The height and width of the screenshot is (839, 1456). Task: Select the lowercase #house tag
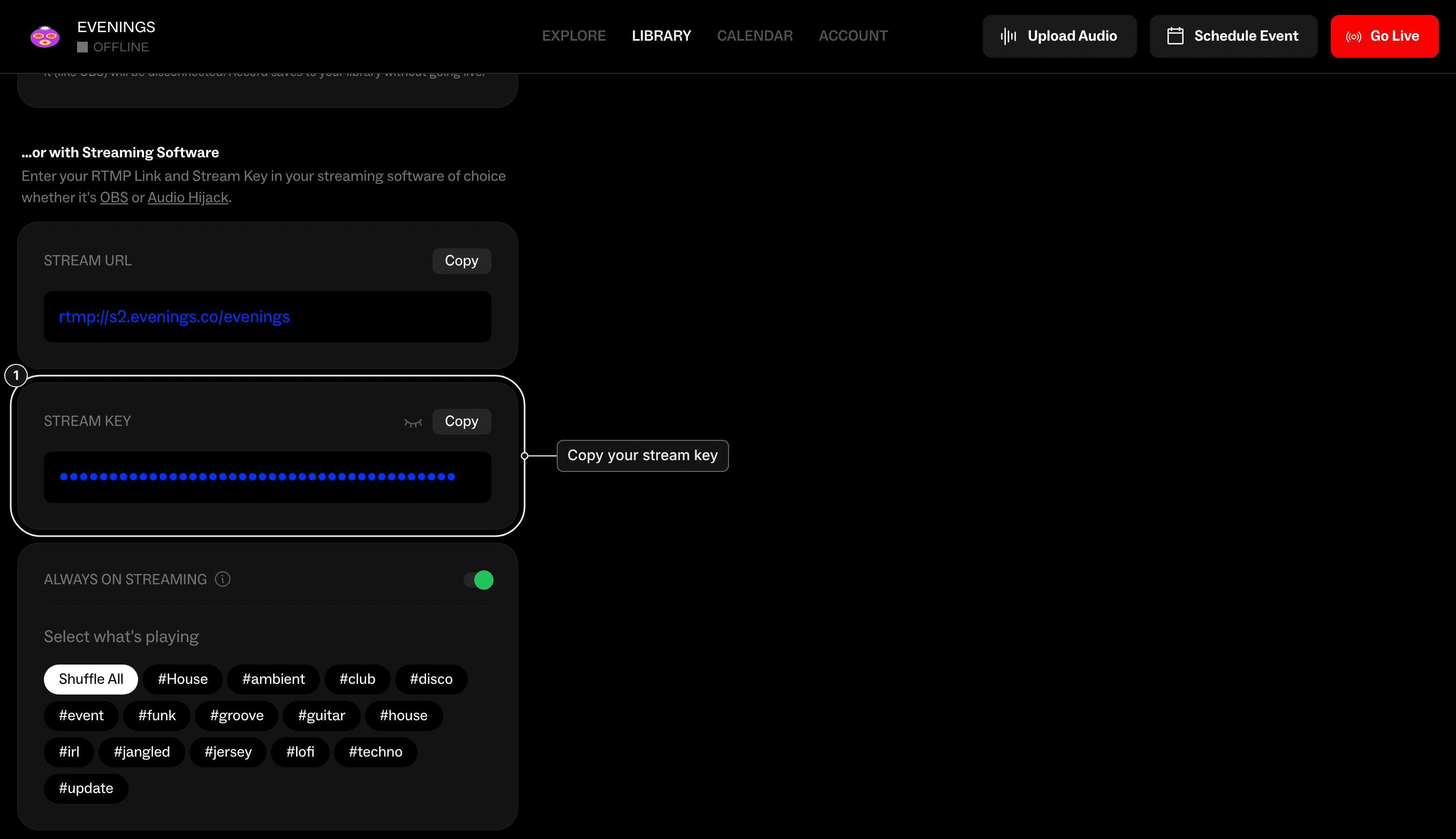pyautogui.click(x=404, y=715)
